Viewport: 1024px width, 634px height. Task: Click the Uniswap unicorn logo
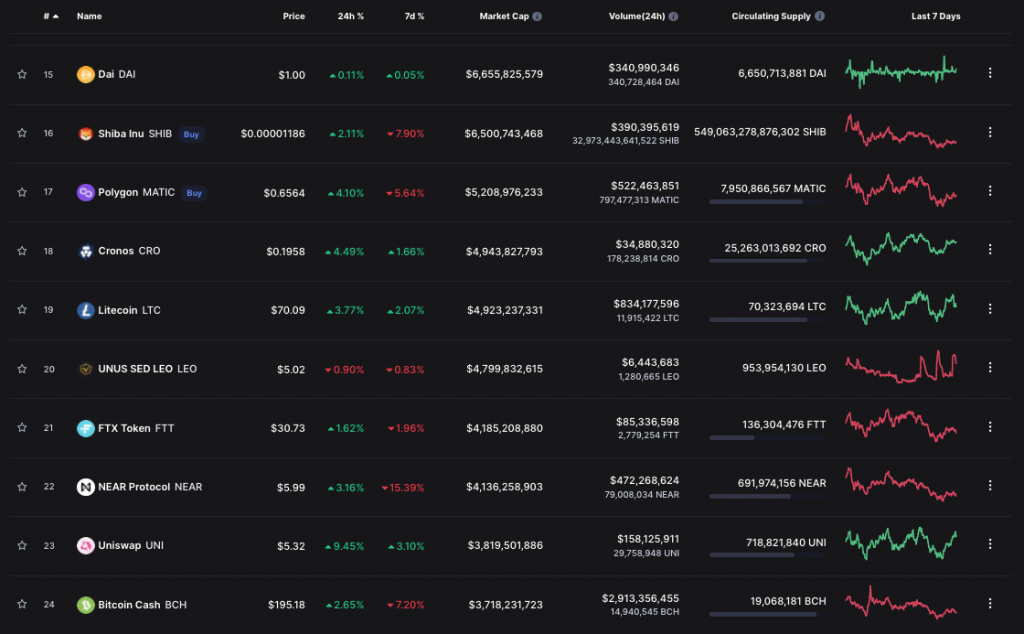click(86, 546)
